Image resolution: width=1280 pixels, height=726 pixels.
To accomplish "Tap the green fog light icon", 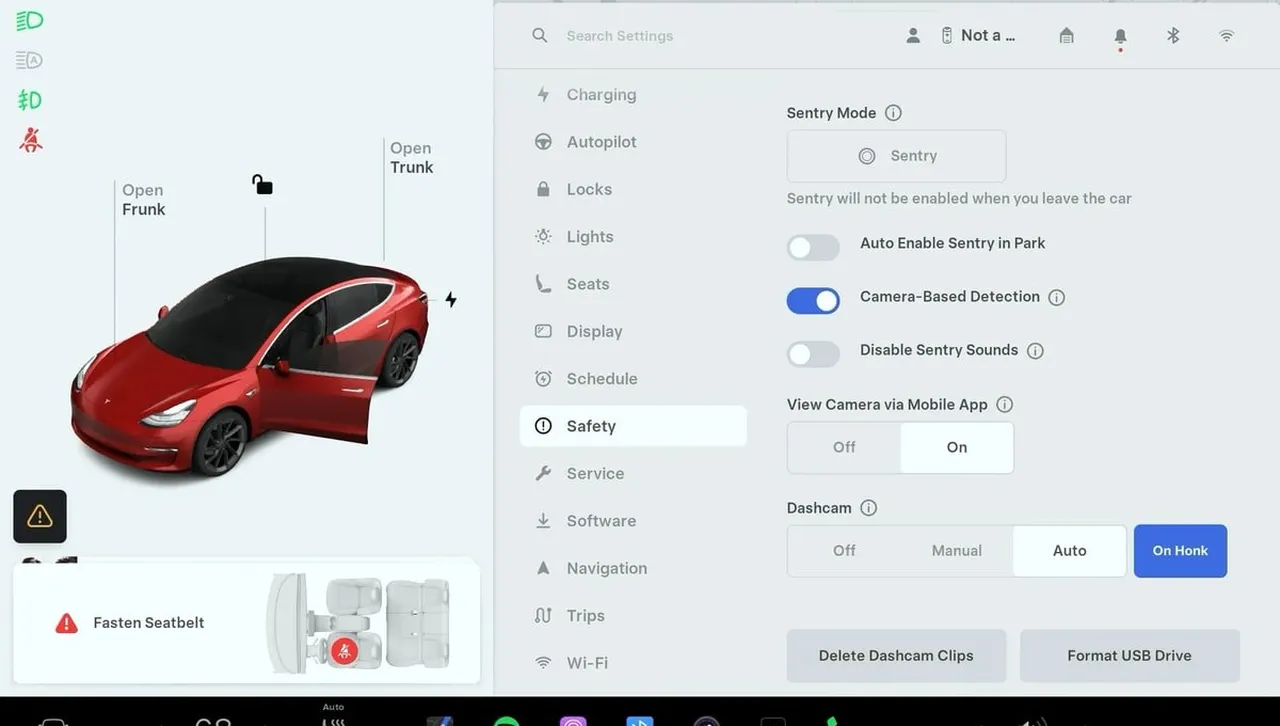I will 29,100.
